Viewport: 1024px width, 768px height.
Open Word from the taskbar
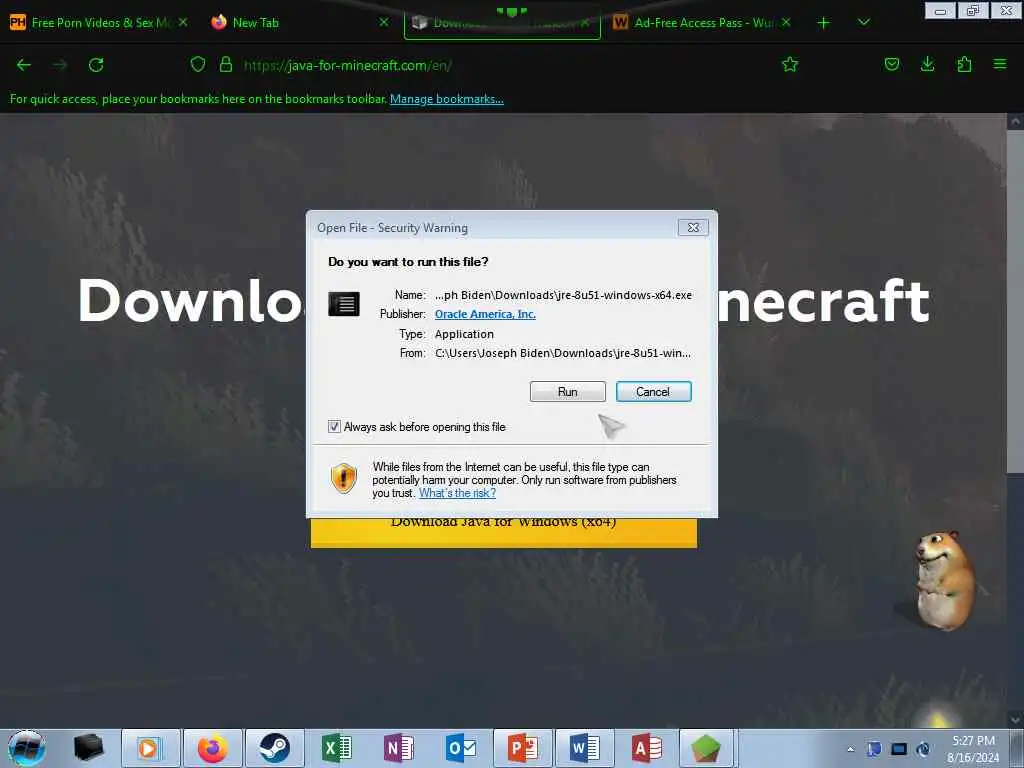585,748
